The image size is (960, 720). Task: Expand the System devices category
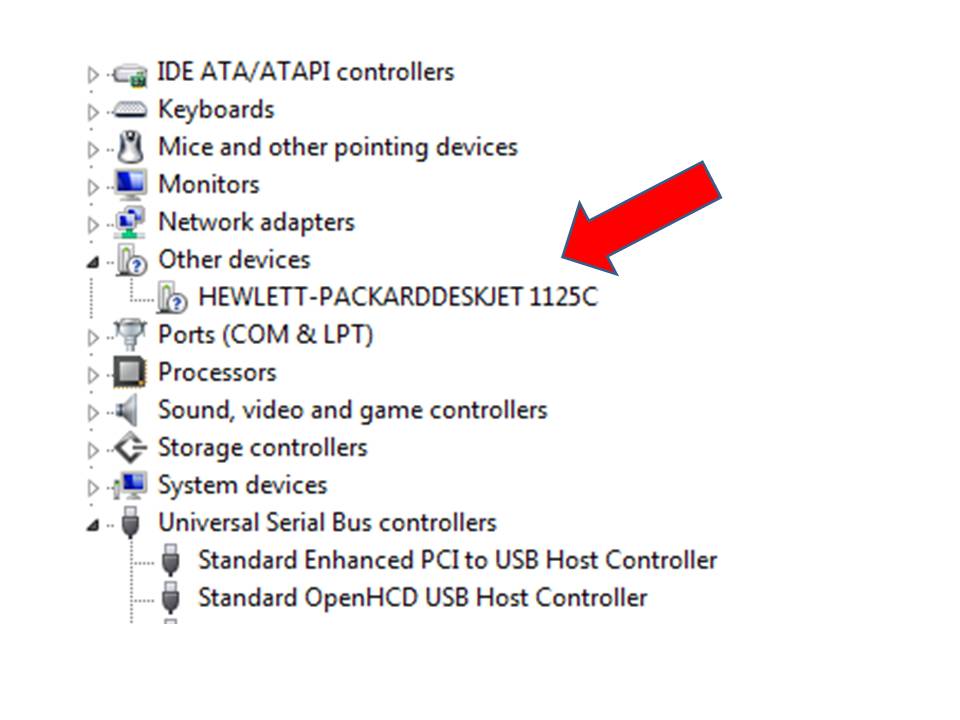pyautogui.click(x=93, y=487)
